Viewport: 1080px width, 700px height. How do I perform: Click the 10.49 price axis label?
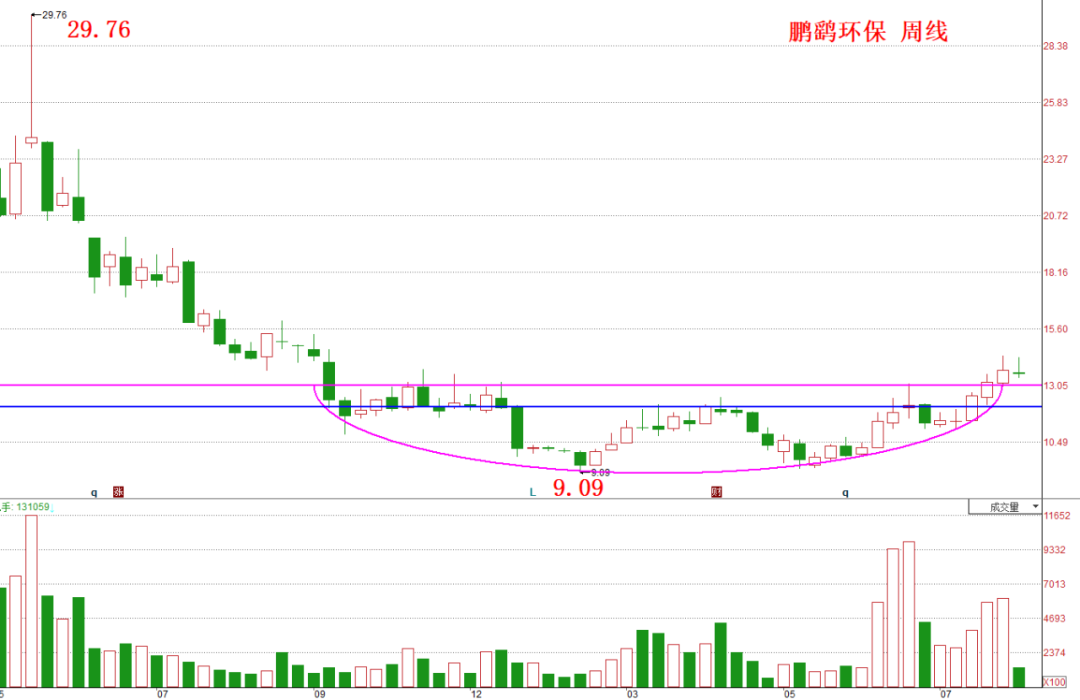[1055, 442]
